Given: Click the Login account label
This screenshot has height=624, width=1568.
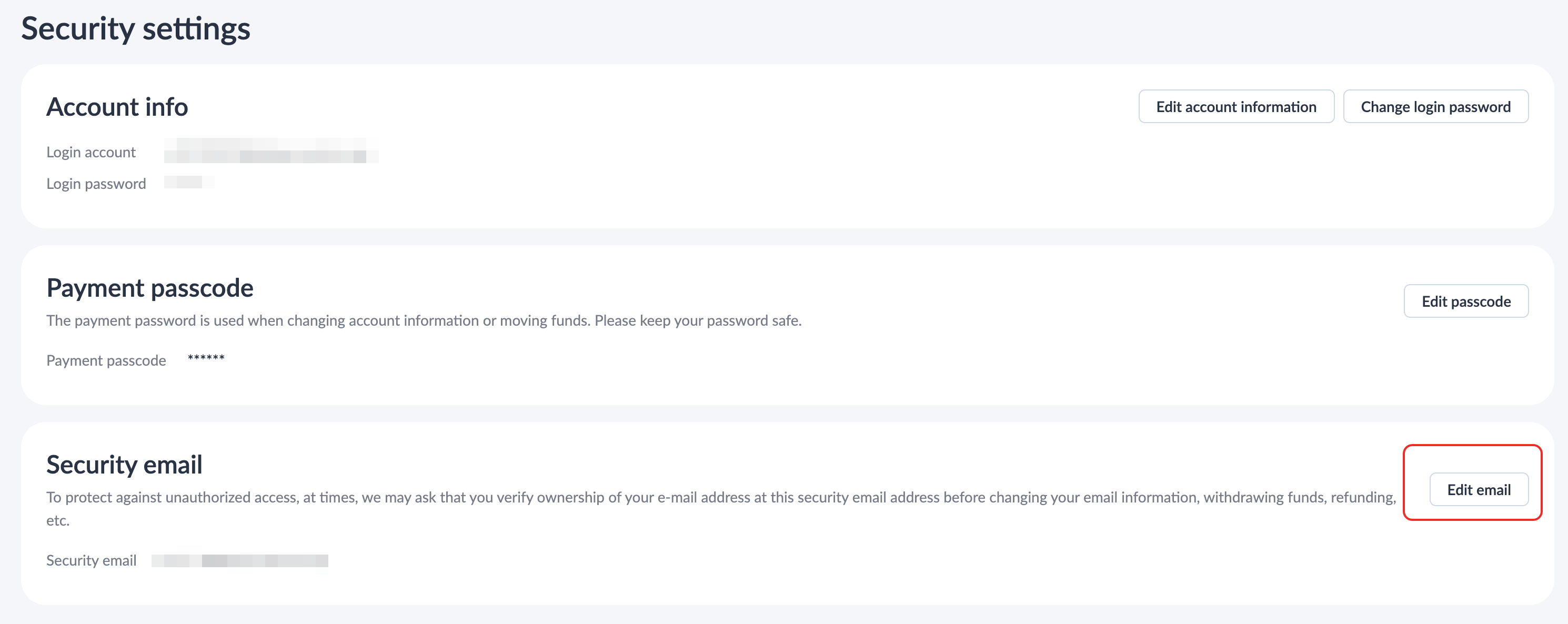Looking at the screenshot, I should pyautogui.click(x=91, y=152).
